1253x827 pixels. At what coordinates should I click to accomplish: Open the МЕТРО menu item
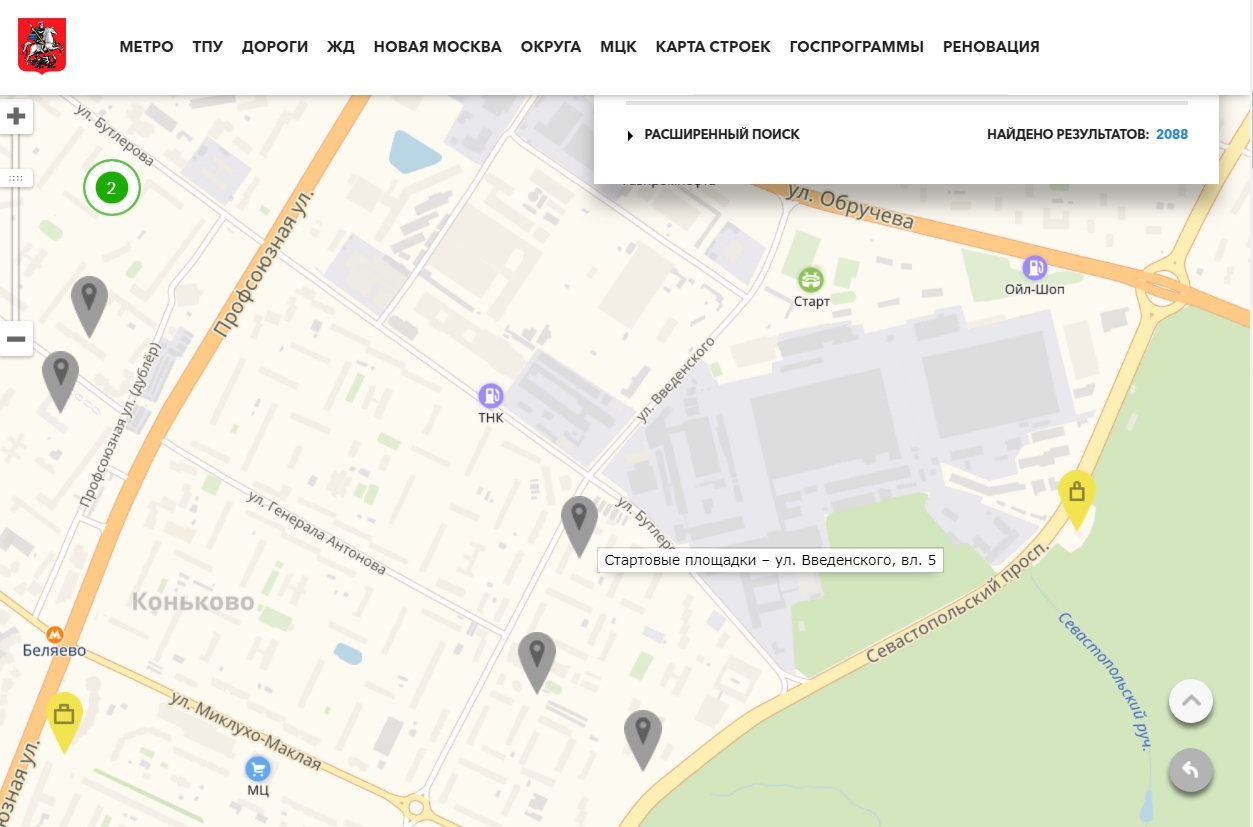pos(146,47)
